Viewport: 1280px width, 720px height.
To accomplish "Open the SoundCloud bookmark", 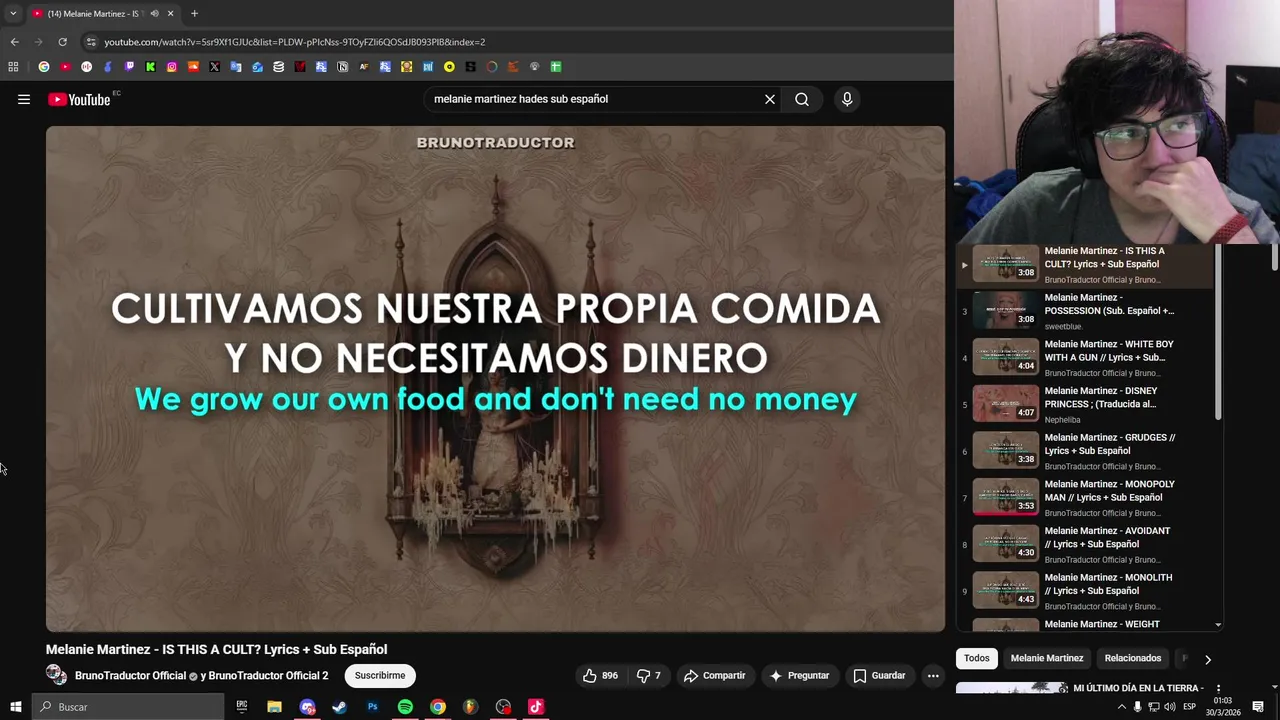I will (193, 67).
